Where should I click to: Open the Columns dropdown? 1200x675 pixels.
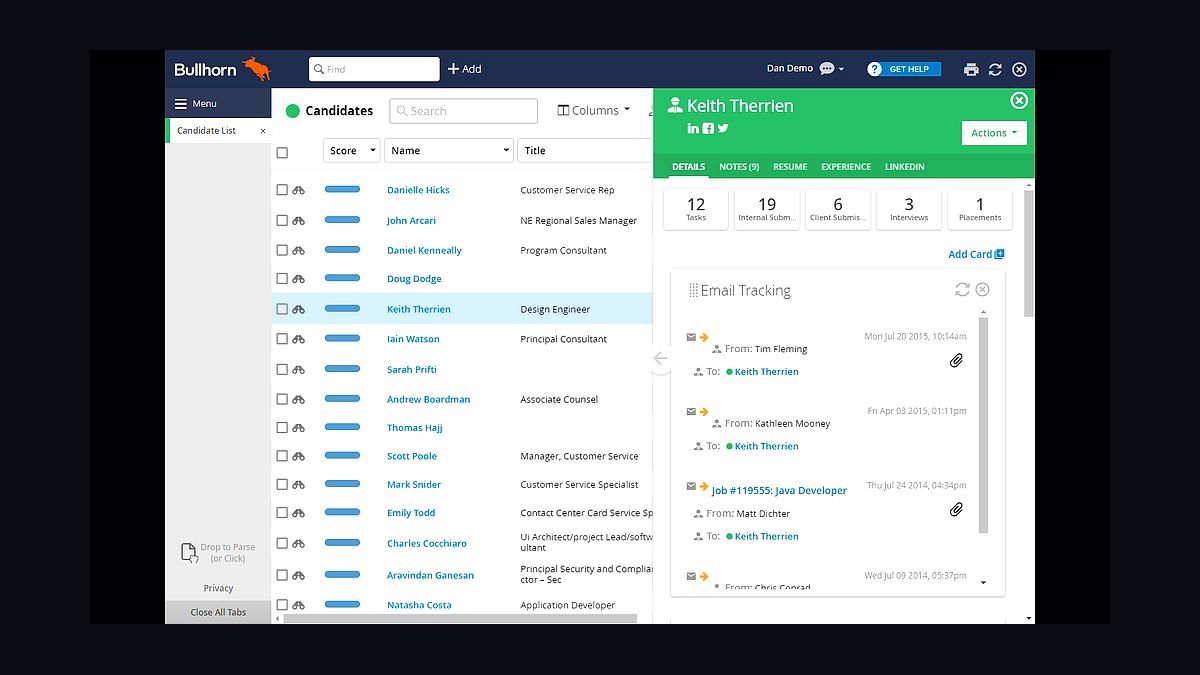(x=594, y=110)
